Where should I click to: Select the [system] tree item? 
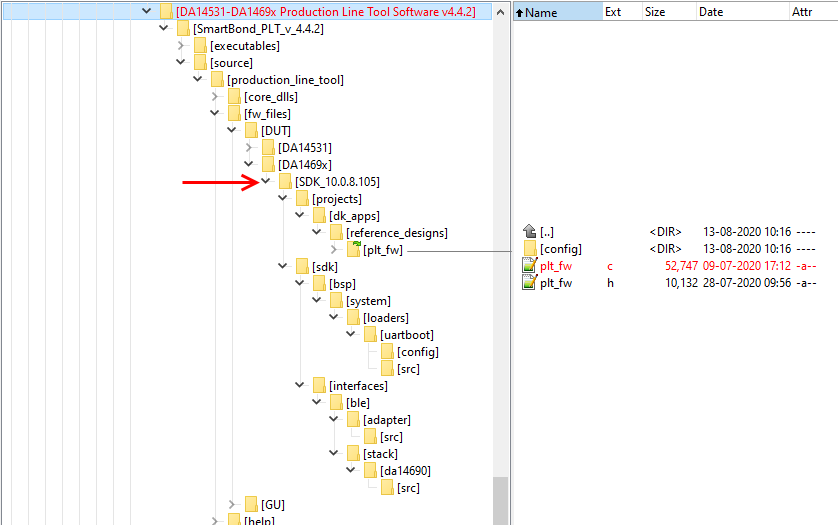point(368,301)
